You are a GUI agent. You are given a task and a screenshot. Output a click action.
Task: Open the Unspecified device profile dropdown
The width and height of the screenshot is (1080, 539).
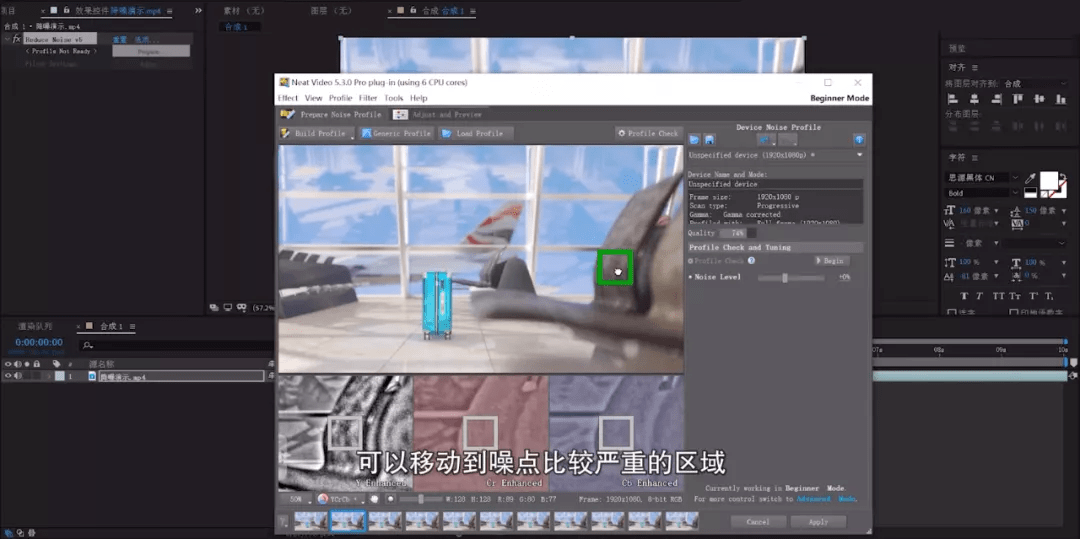(x=859, y=155)
